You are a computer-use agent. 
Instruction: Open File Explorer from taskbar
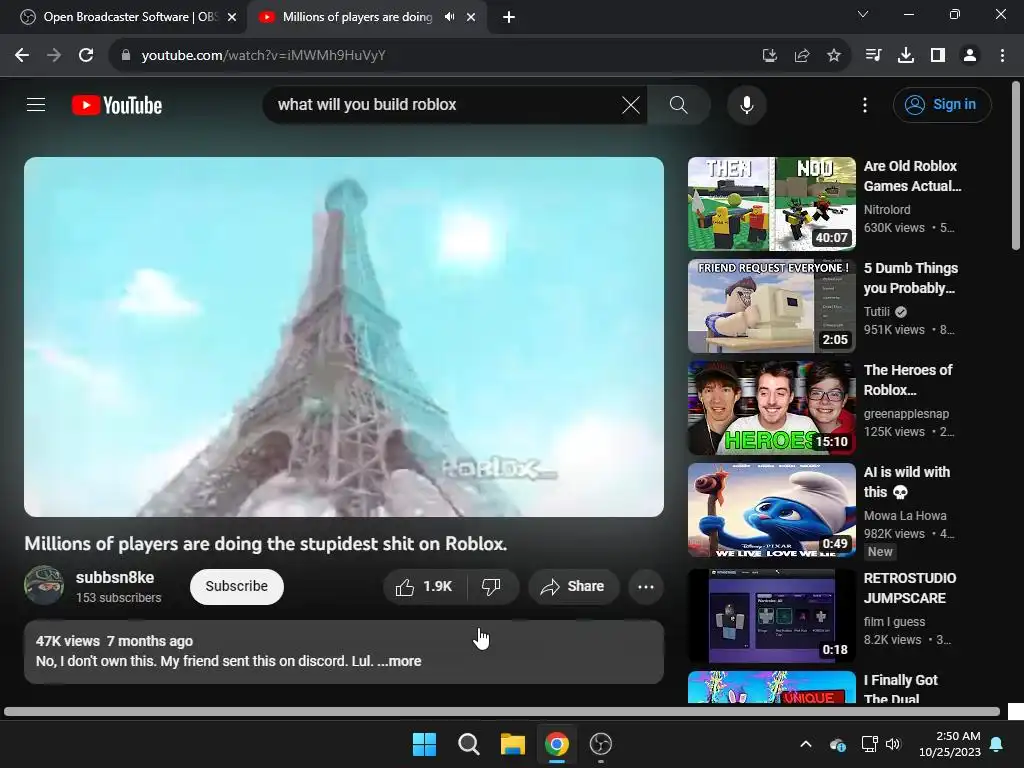click(513, 744)
